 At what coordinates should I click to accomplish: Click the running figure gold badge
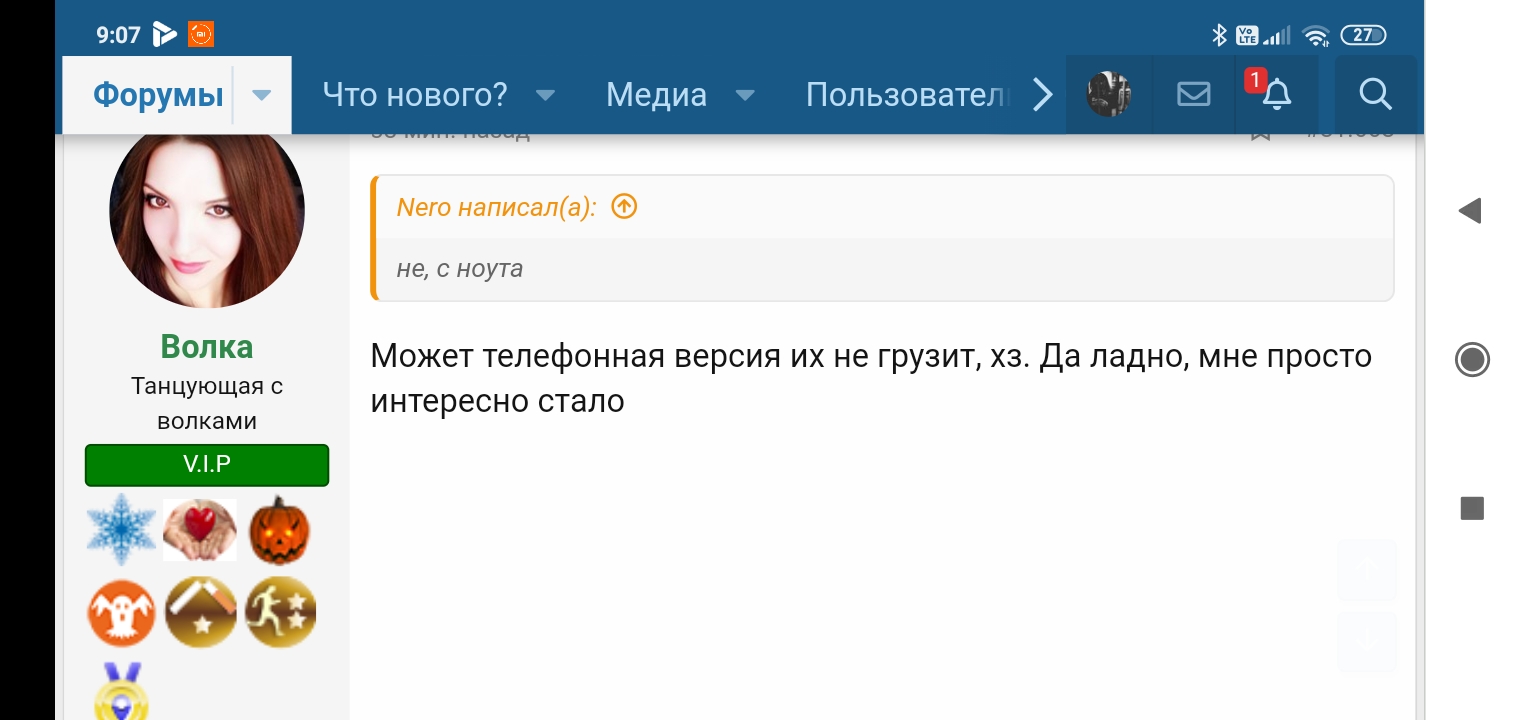280,612
